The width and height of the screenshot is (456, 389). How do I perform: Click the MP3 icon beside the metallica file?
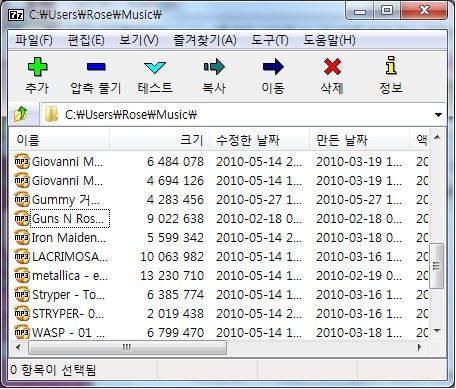point(22,275)
